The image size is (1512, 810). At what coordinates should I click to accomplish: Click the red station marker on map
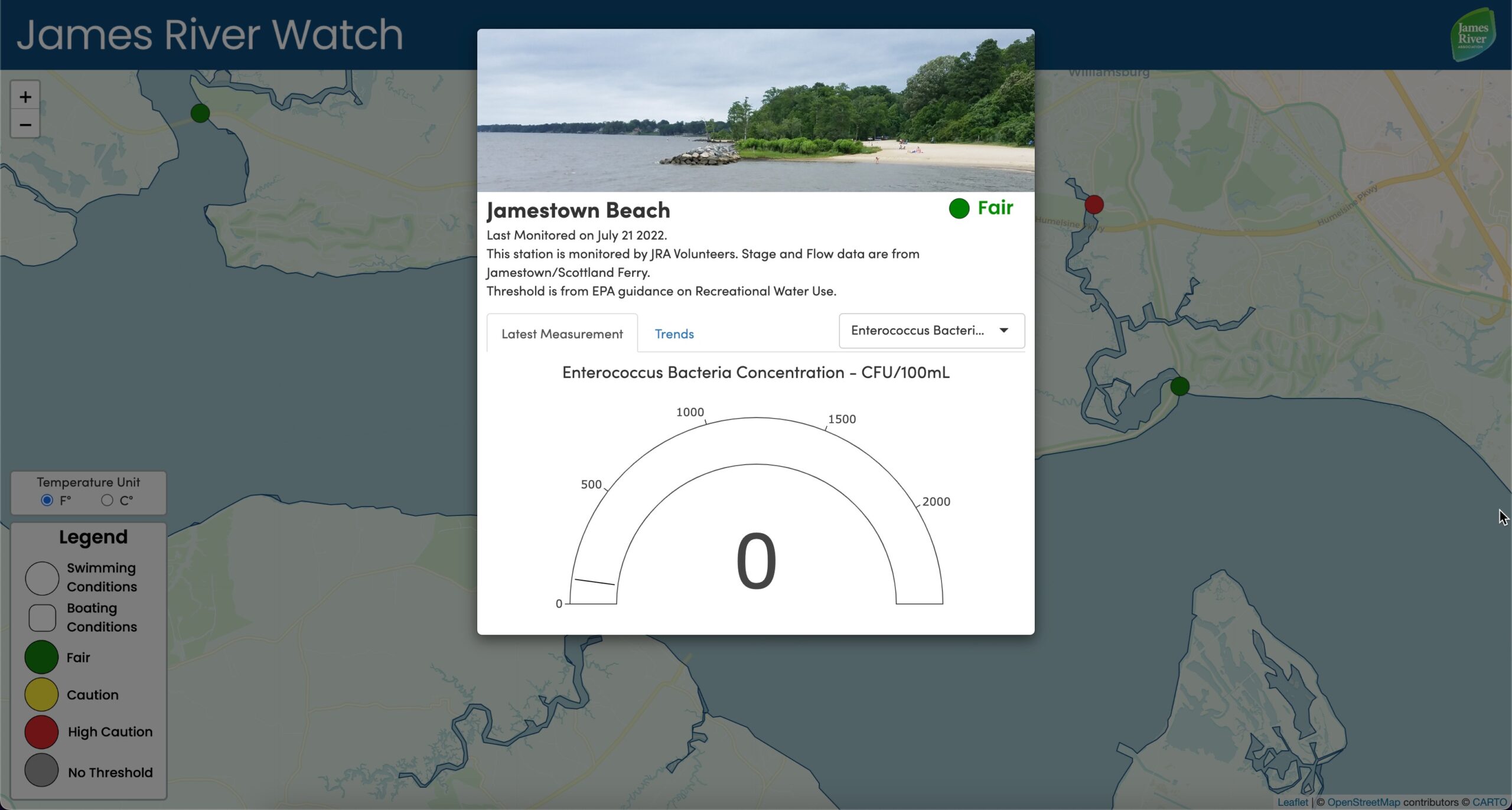coord(1094,205)
